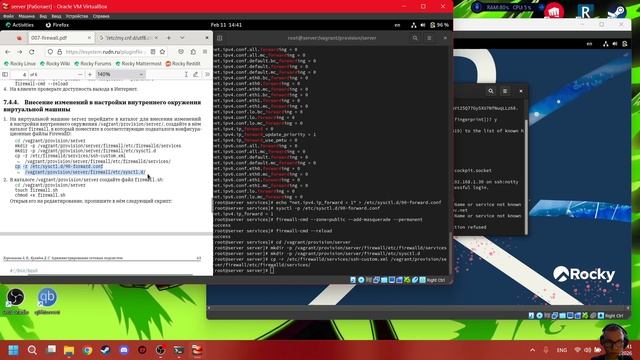Click the Firefox account icon in toolbar

(181, 52)
